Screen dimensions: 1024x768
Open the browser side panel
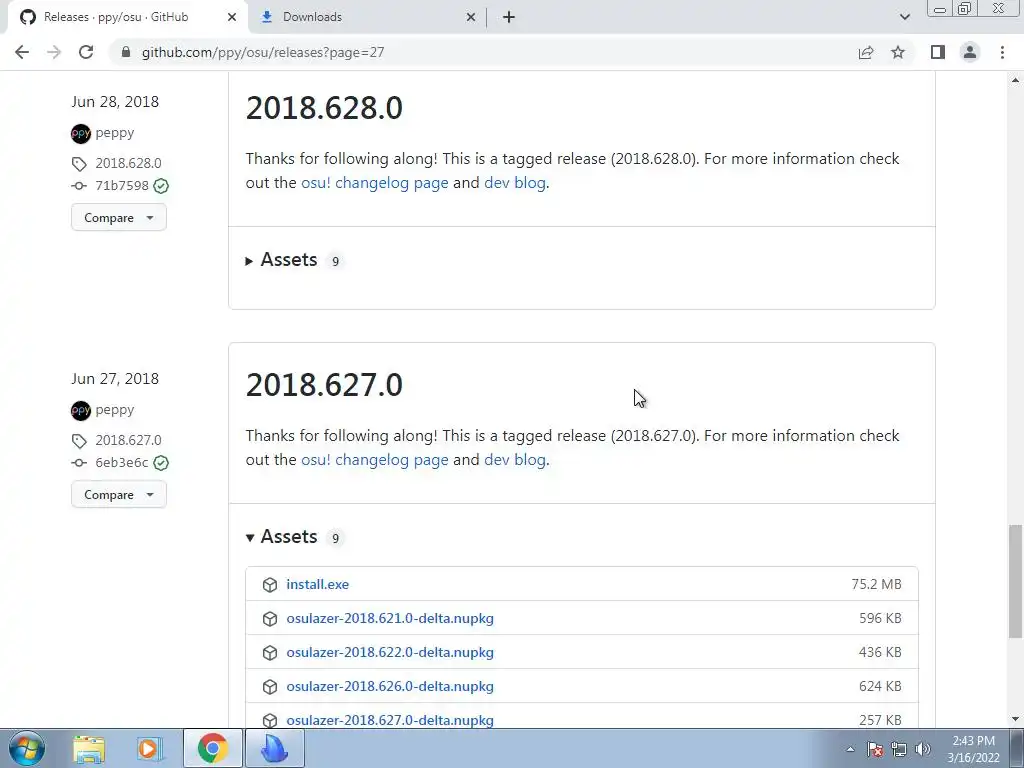point(938,52)
